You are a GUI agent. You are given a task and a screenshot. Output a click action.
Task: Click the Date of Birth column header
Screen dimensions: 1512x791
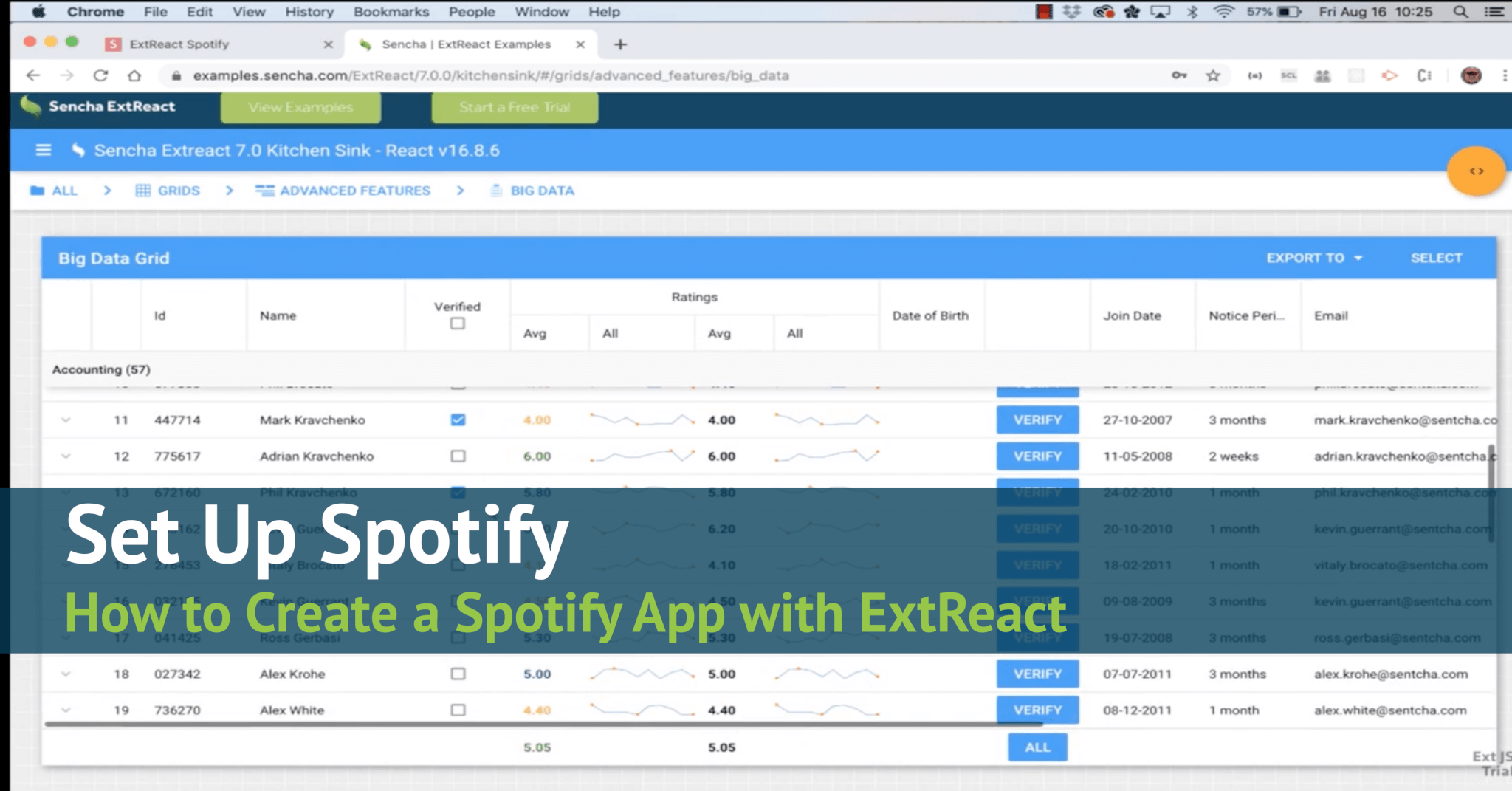930,315
